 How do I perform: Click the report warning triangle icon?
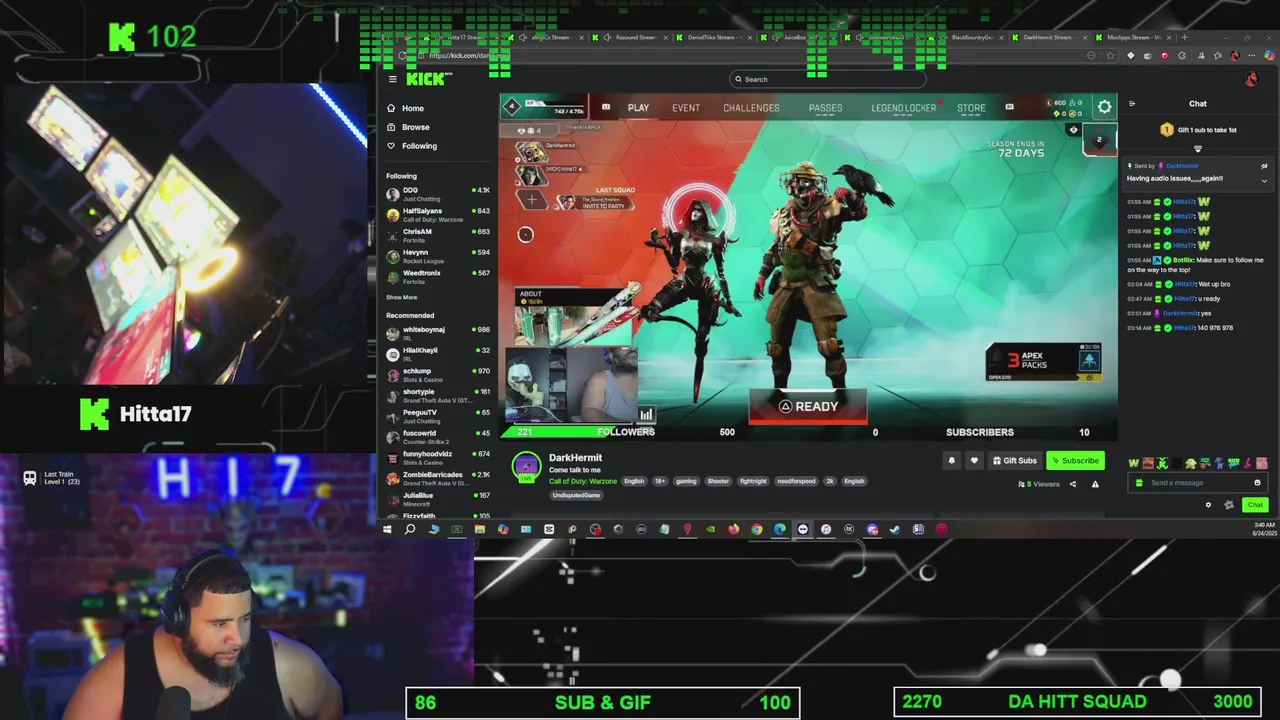pyautogui.click(x=1095, y=484)
